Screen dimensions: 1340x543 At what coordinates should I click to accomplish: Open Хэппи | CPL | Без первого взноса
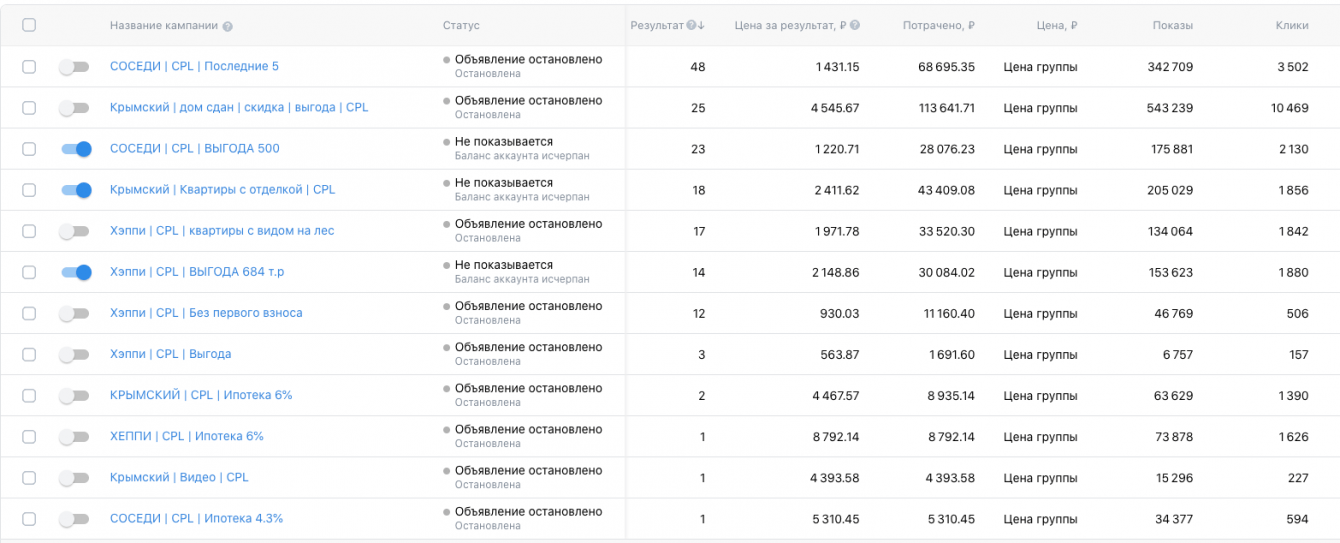206,313
